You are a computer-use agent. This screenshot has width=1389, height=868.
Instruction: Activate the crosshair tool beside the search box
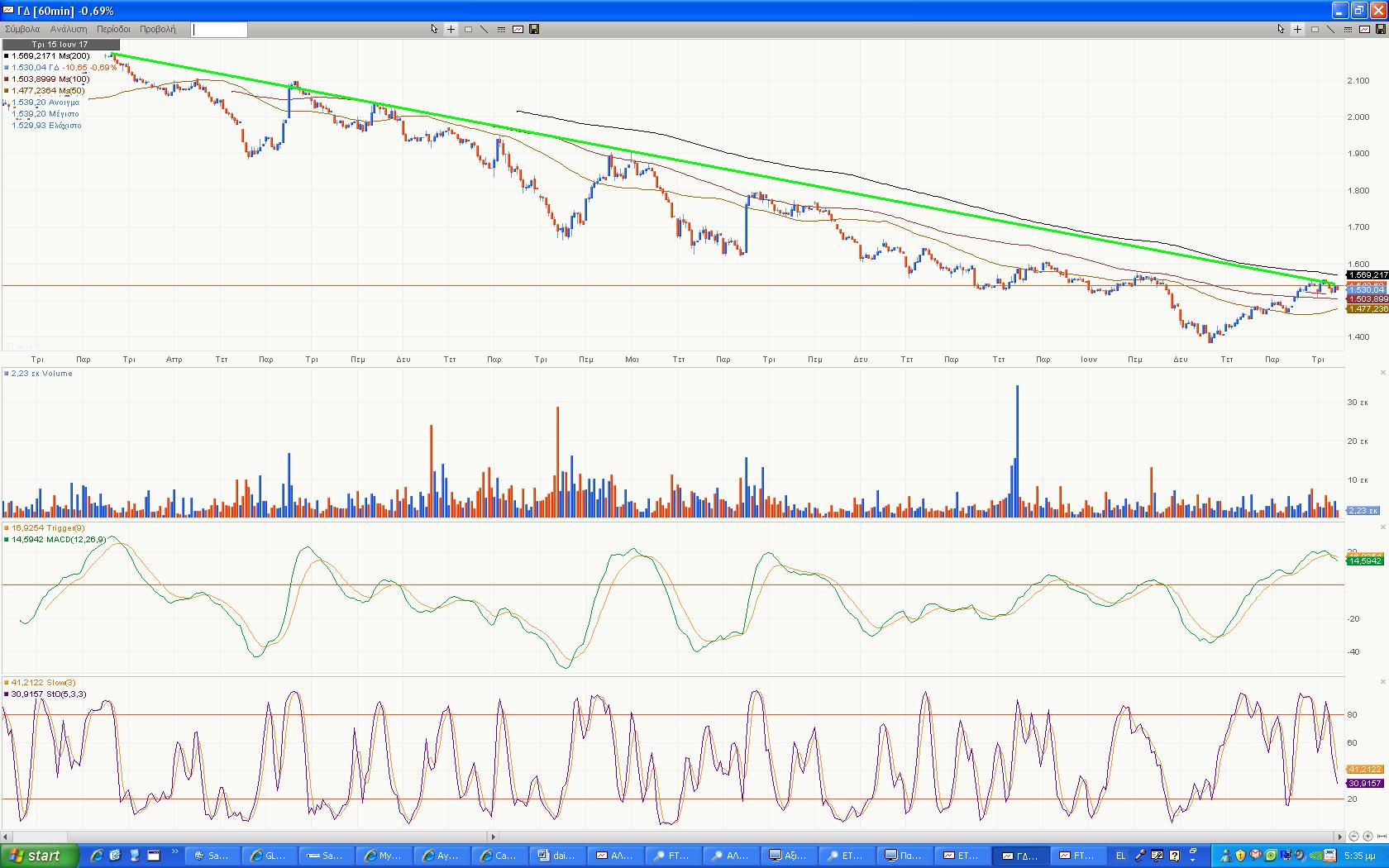coord(451,29)
